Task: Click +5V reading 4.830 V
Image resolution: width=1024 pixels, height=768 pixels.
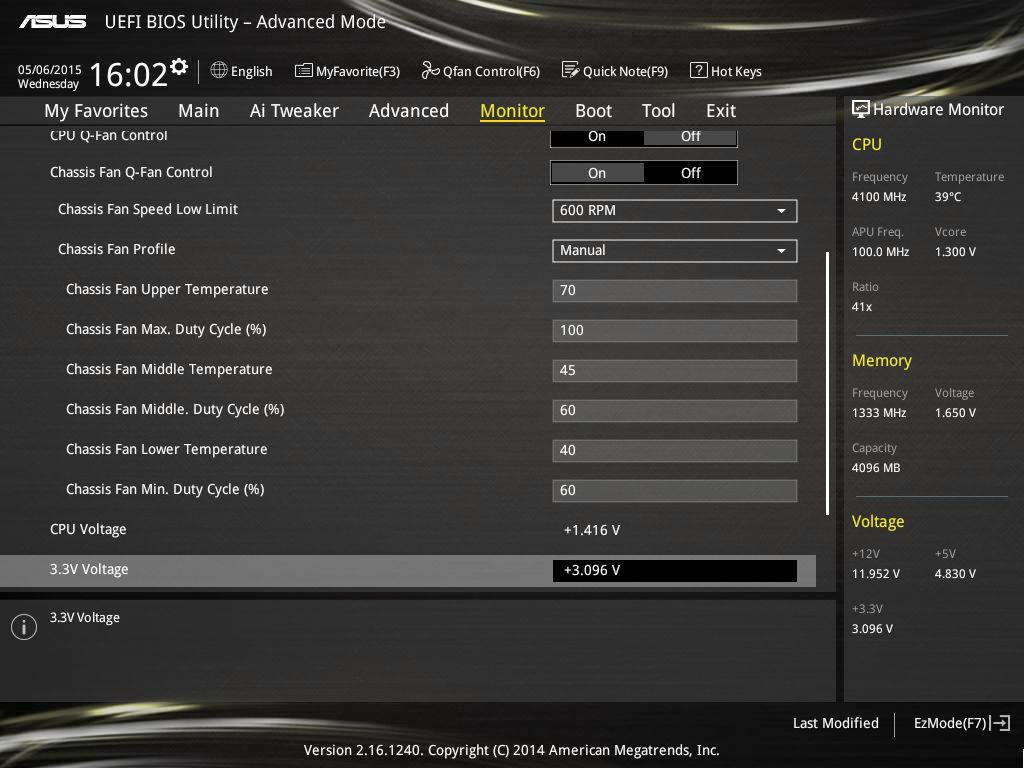Action: point(955,573)
